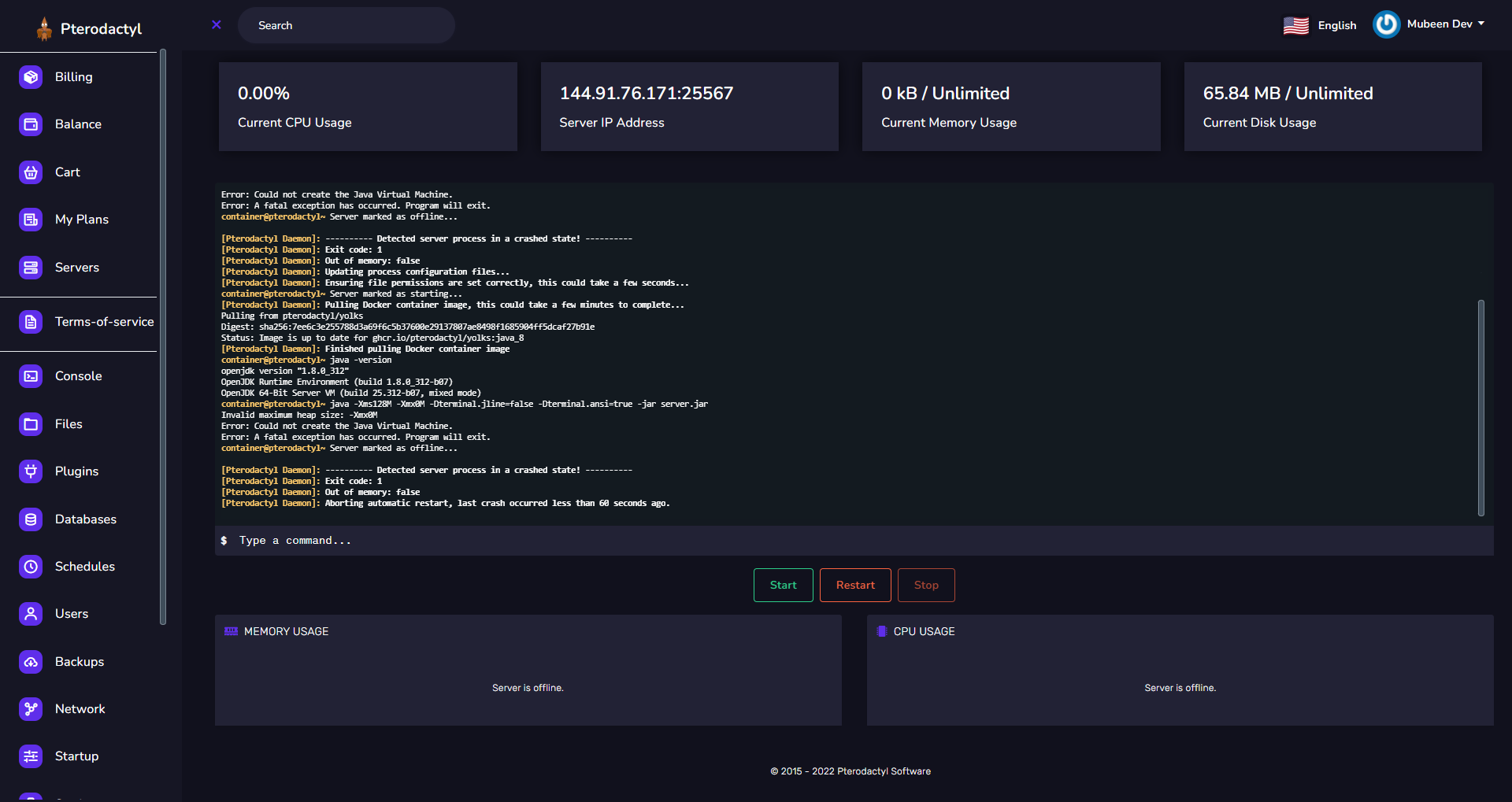Image resolution: width=1512 pixels, height=802 pixels.
Task: Click the My Plans icon
Action: [31, 220]
